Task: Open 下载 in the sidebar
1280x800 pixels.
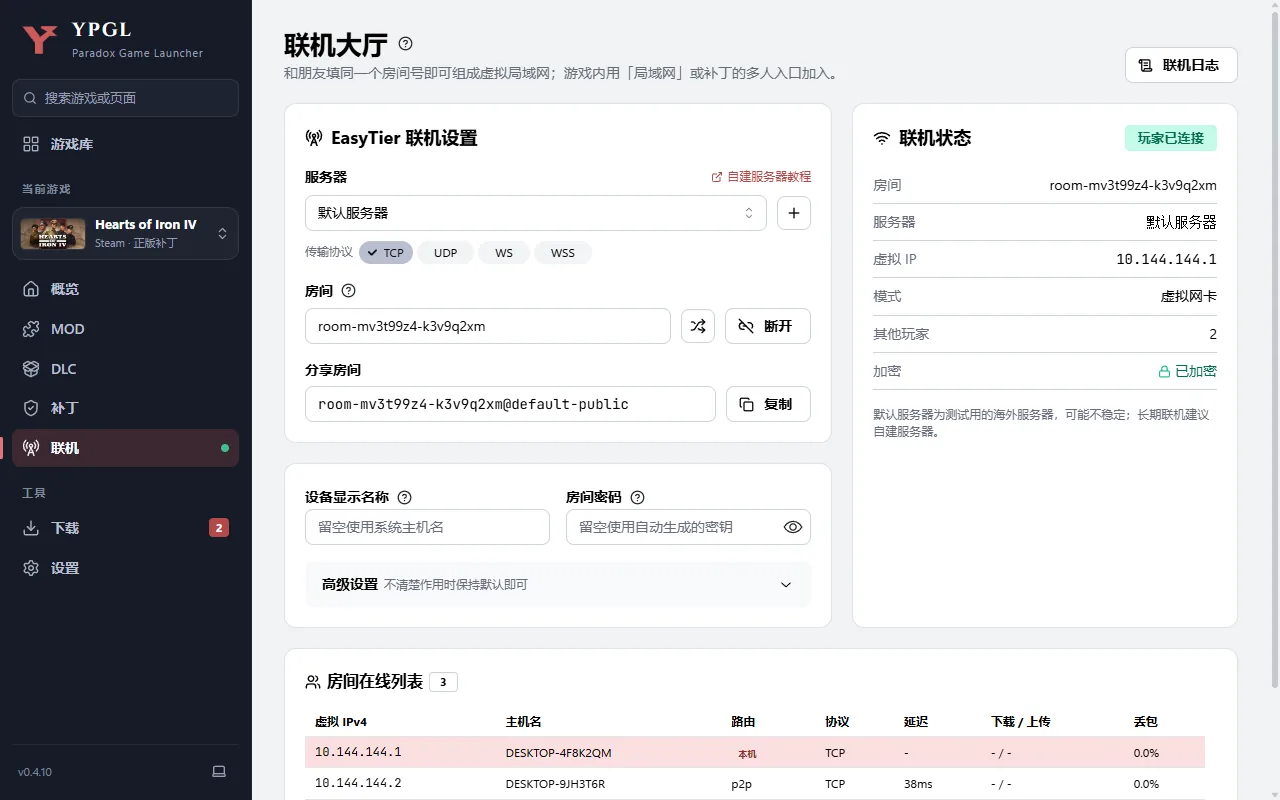Action: coord(125,528)
